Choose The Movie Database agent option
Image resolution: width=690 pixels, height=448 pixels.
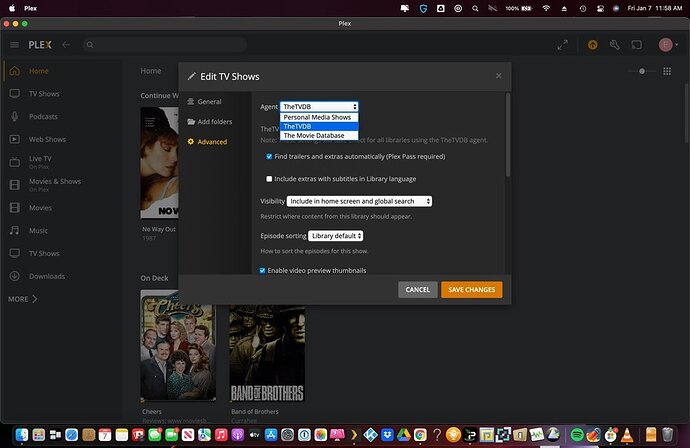pos(319,136)
